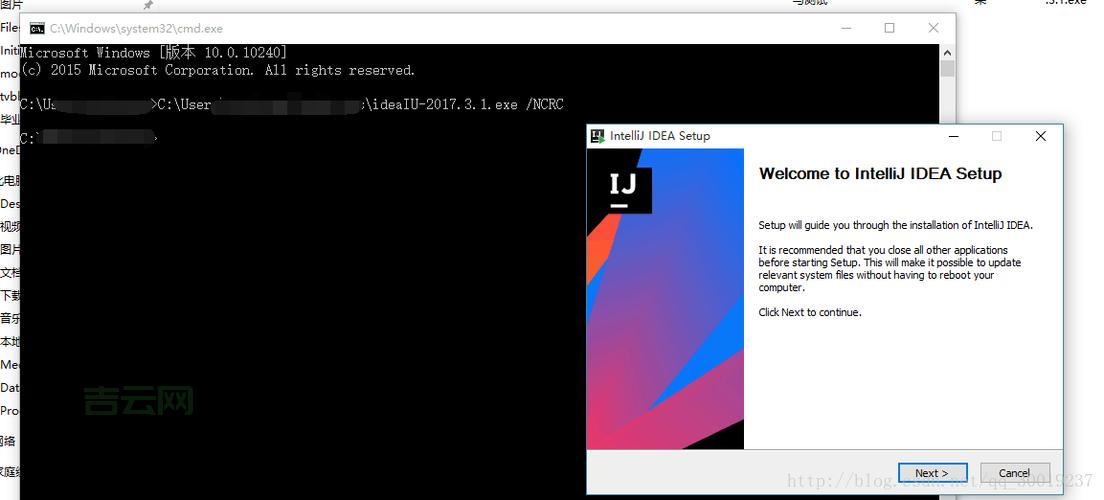Minimize the IntelliJ IDEA Setup window
1104x500 pixels.
(x=953, y=136)
